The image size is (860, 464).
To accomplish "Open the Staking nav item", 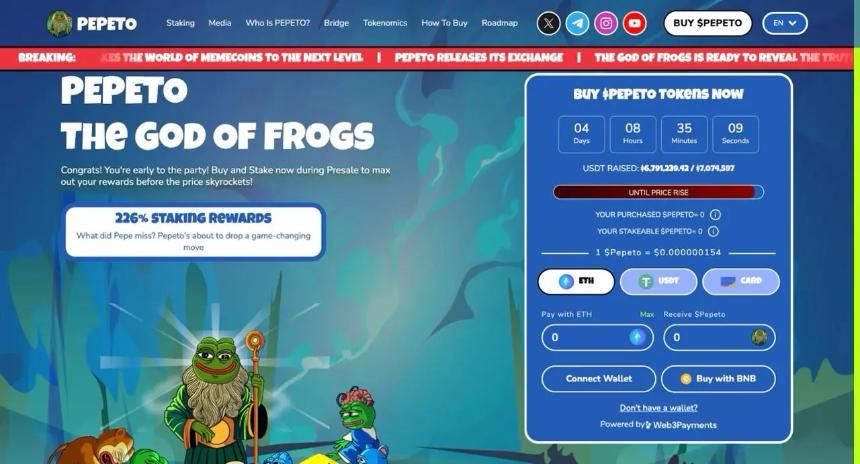I will (x=180, y=23).
